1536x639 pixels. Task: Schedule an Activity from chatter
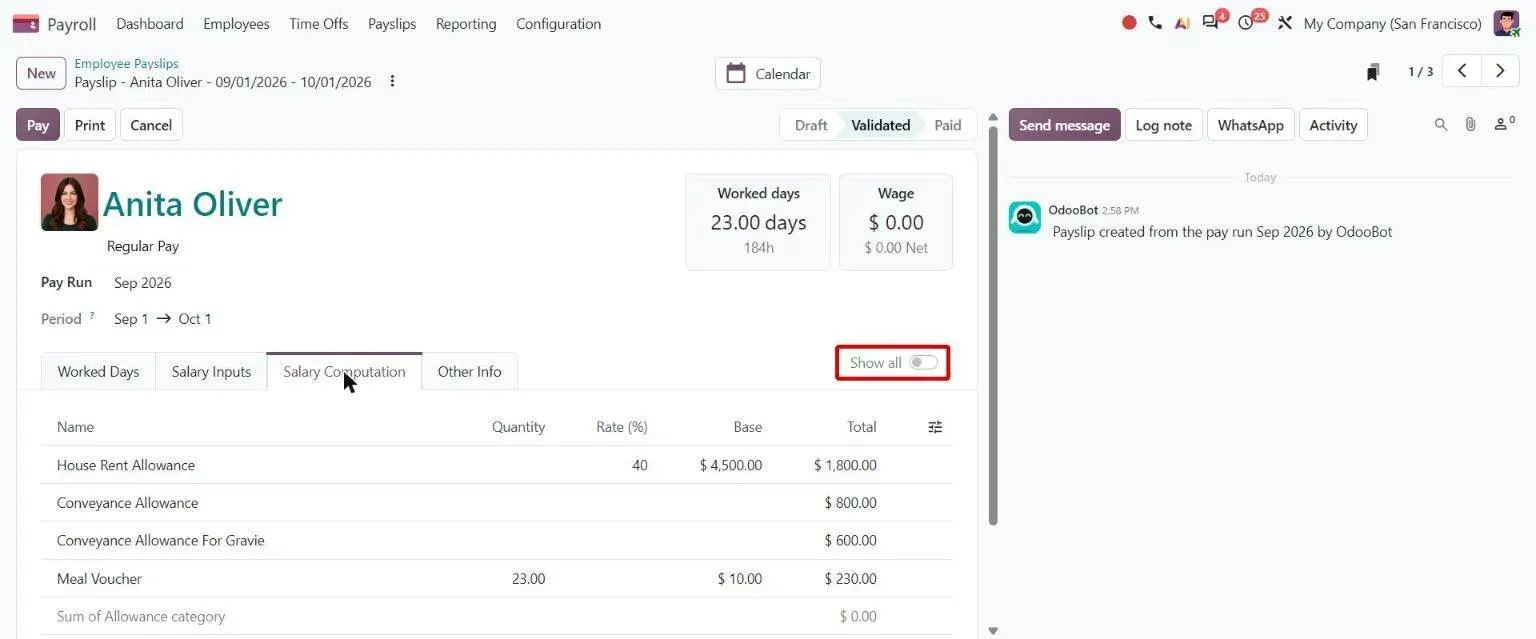click(x=1333, y=125)
